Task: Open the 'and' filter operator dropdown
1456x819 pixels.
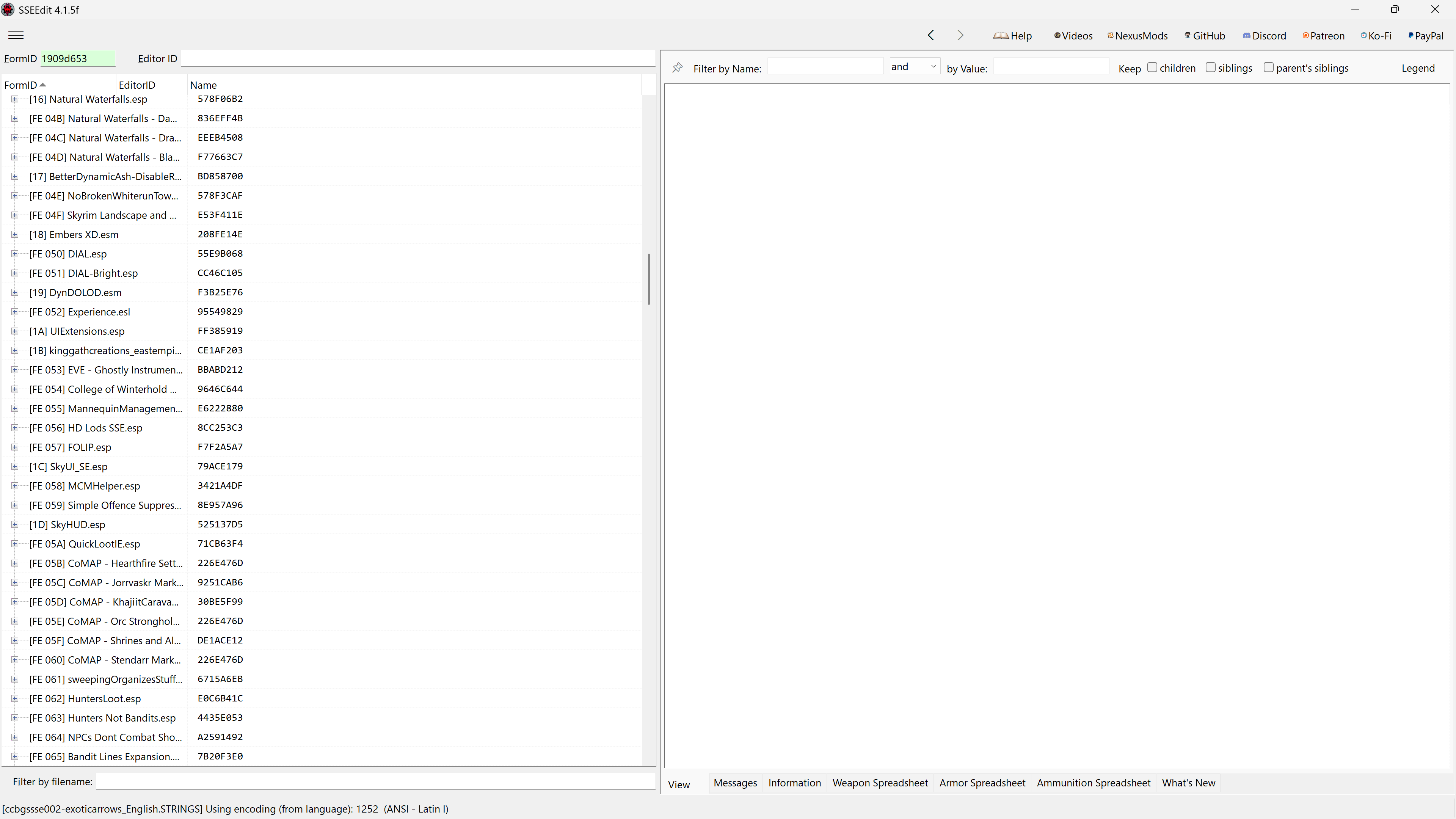Action: pyautogui.click(x=915, y=67)
